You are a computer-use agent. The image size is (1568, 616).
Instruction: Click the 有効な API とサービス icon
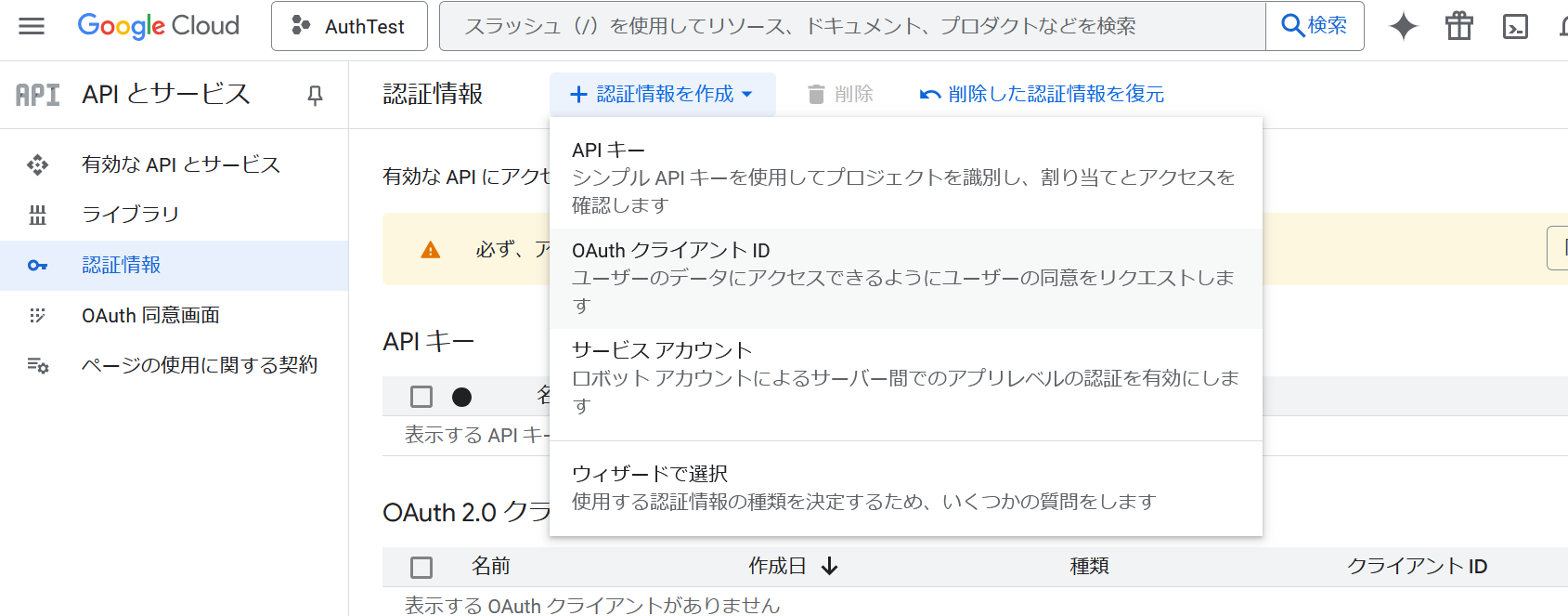point(37,164)
